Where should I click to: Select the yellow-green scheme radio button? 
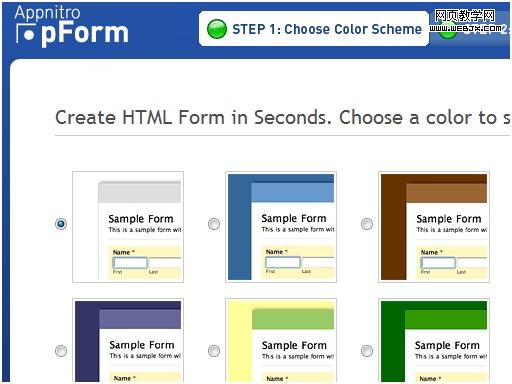214,351
